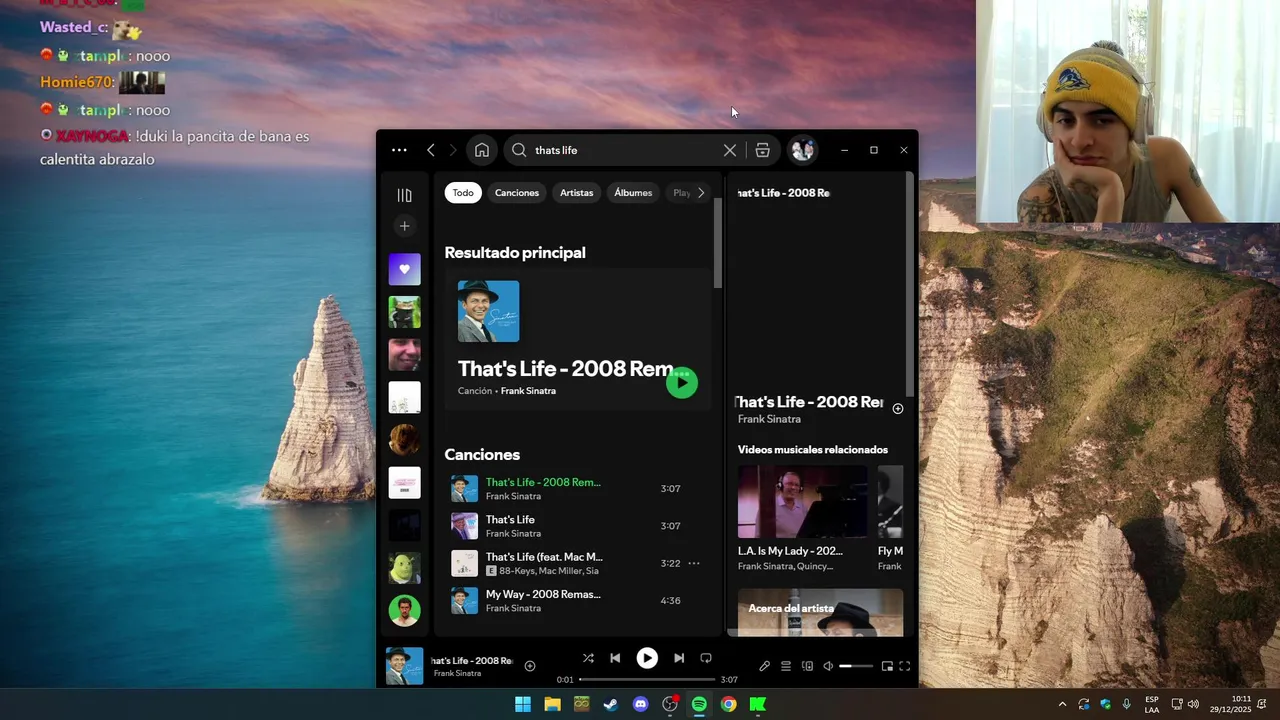Show hidden system tray icons

[1062, 704]
